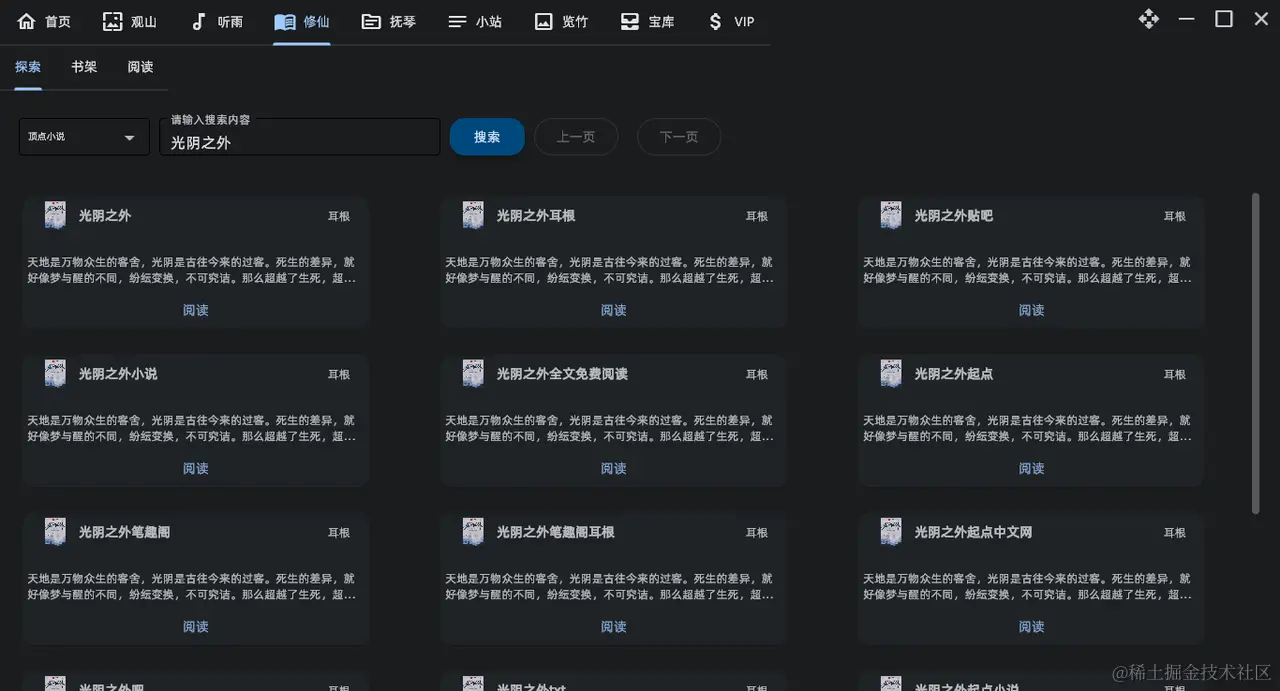The width and height of the screenshot is (1280, 691).
Task: Click author 耳根 on 光阴之外起点 card
Action: pos(1175,374)
